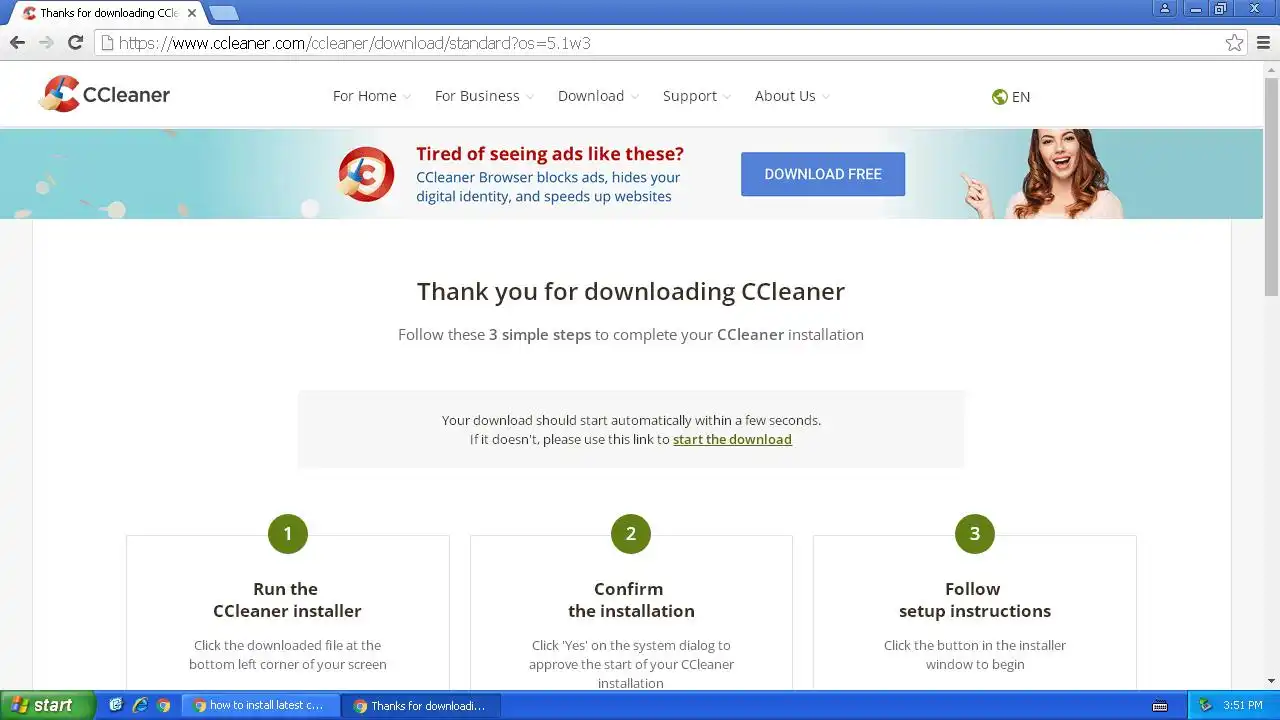Bookmark the page with the star icon
1280x720 pixels.
coord(1234,43)
